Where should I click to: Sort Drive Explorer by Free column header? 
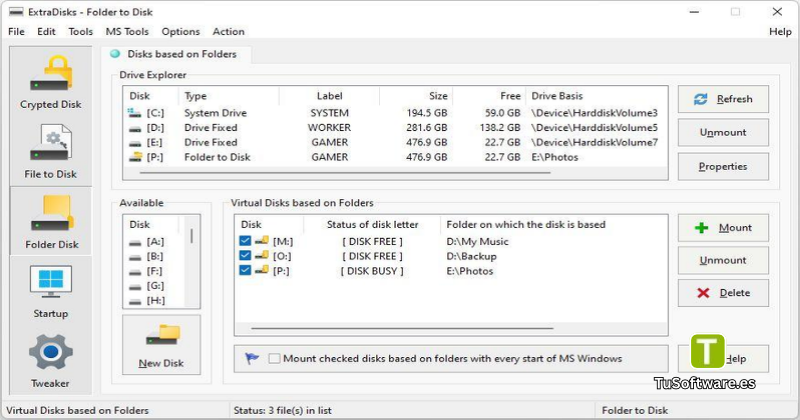(489, 96)
